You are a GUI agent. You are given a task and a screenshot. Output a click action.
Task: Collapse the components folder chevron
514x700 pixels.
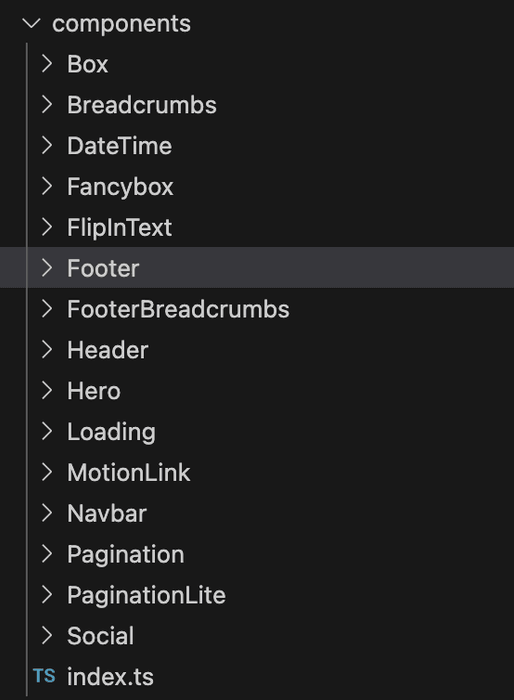coord(31,23)
